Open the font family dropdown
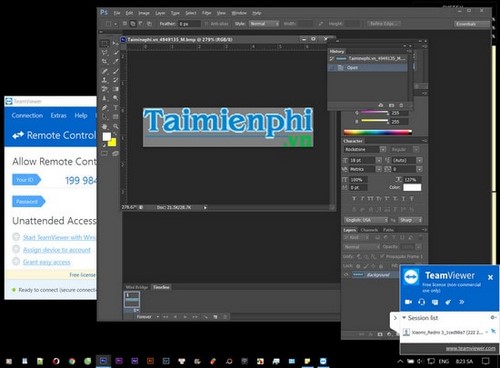 coord(383,149)
